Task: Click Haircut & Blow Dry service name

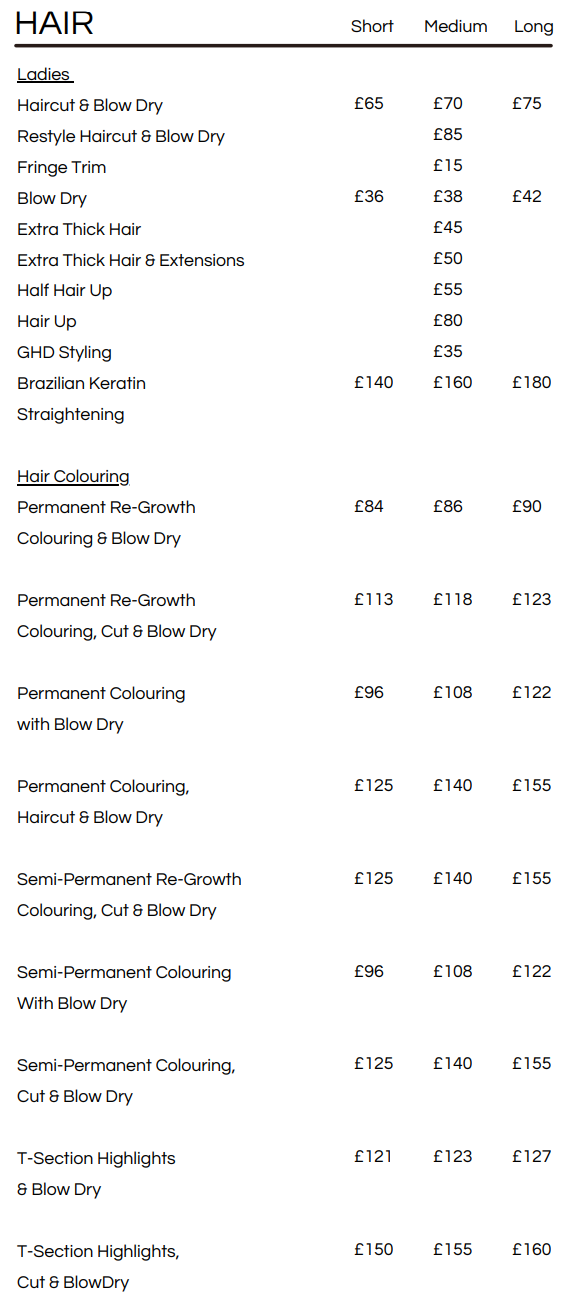Action: pos(90,105)
